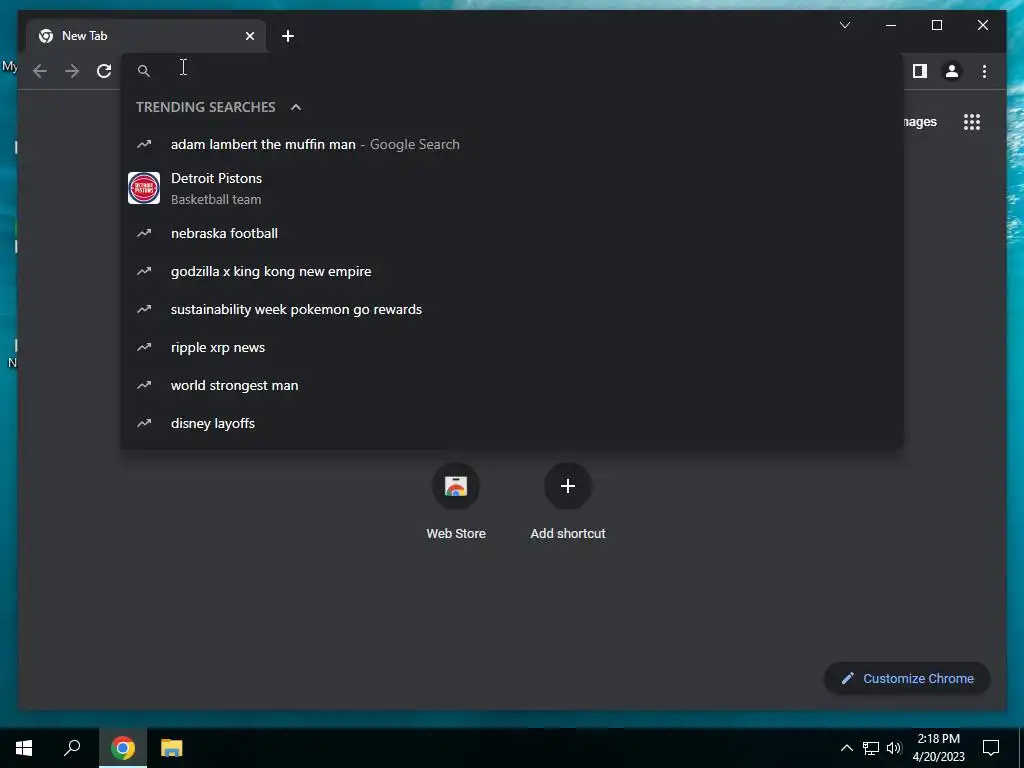Image resolution: width=1024 pixels, height=768 pixels.
Task: Select the ripple xrp news suggestion
Action: 512,347
